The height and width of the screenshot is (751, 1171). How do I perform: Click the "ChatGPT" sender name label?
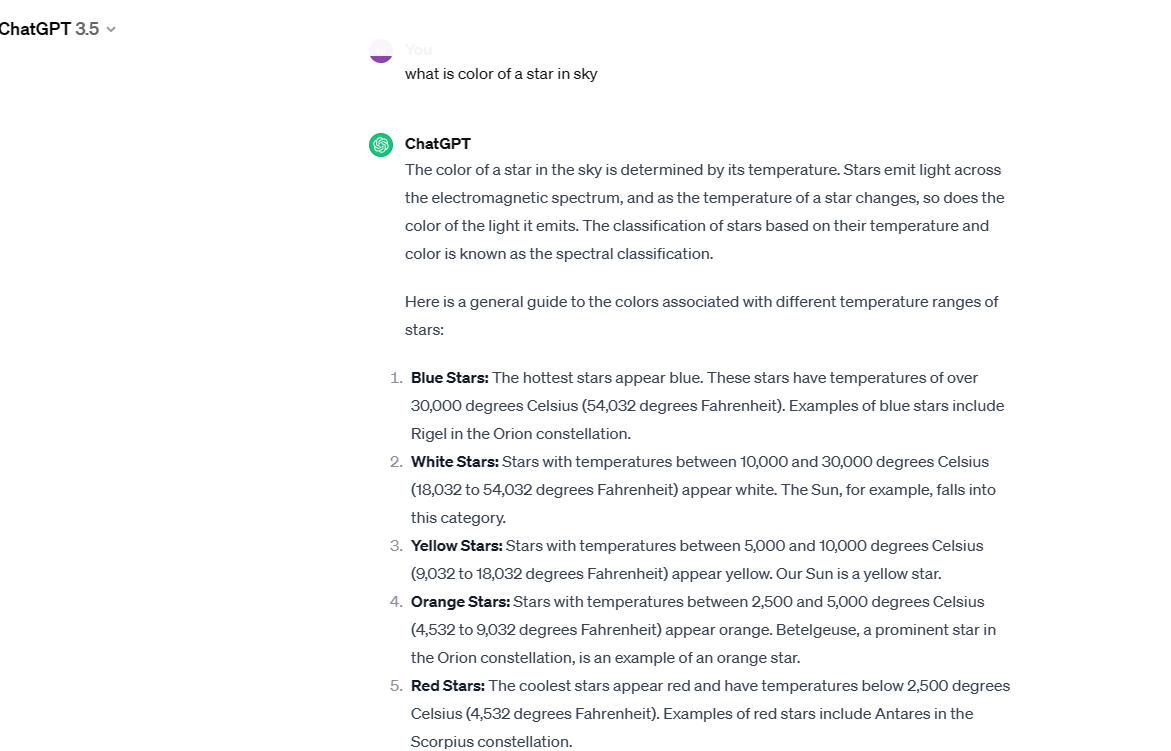click(x=437, y=144)
